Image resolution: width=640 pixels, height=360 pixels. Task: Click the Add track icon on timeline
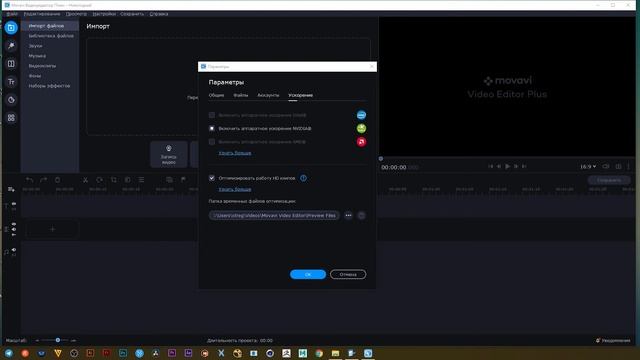11,189
